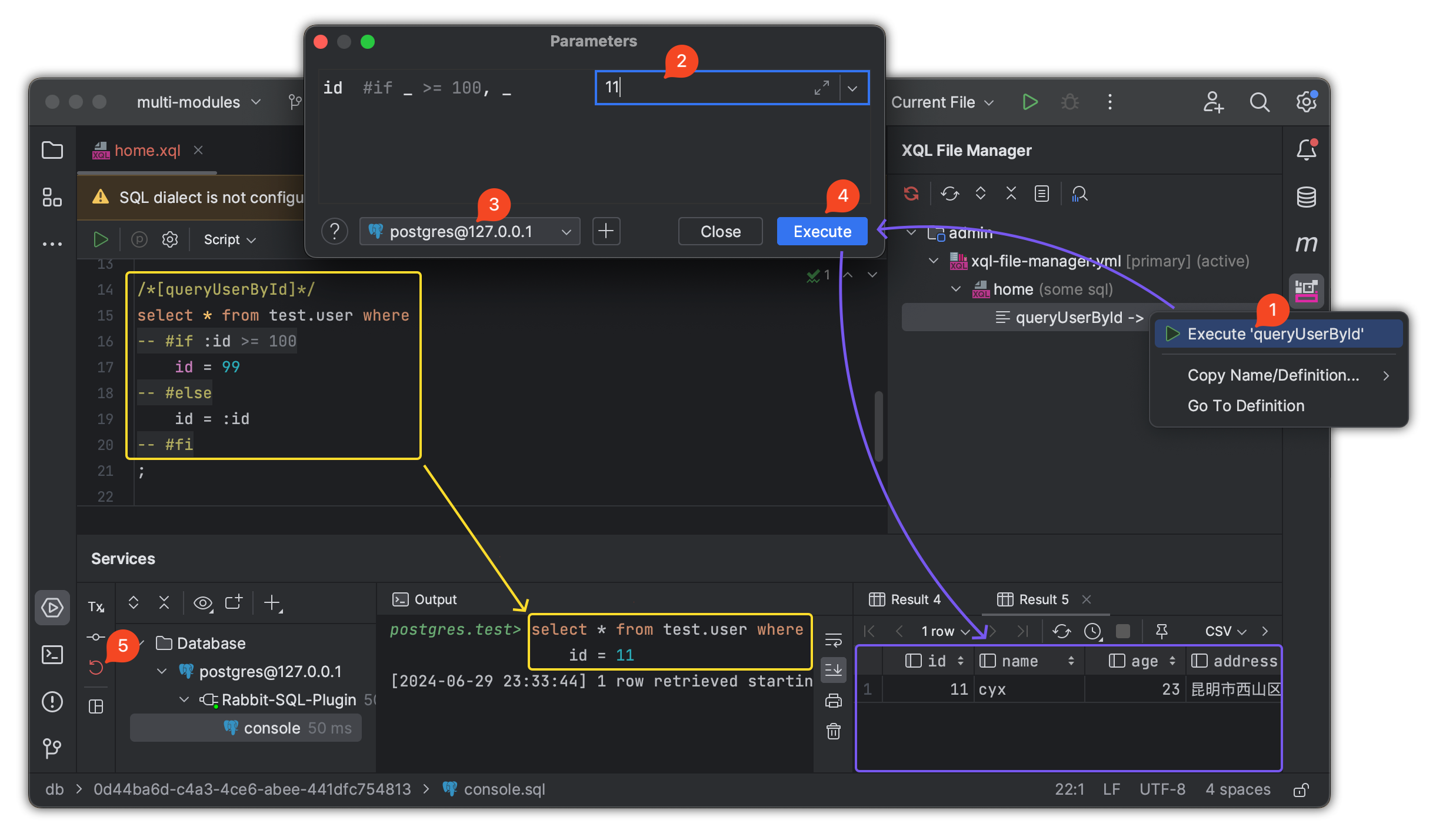Open Problems tool window icon
Screen dimensions: 1436x840
coord(52,702)
